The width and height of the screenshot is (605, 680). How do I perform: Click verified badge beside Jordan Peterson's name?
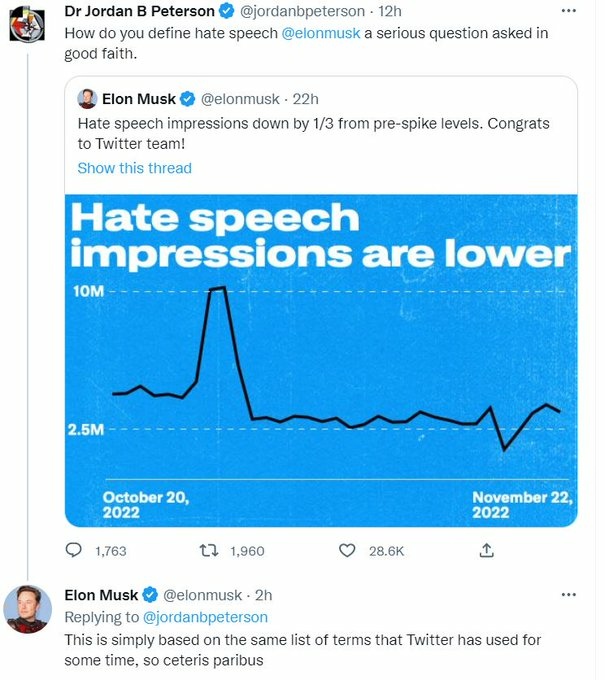click(x=226, y=12)
